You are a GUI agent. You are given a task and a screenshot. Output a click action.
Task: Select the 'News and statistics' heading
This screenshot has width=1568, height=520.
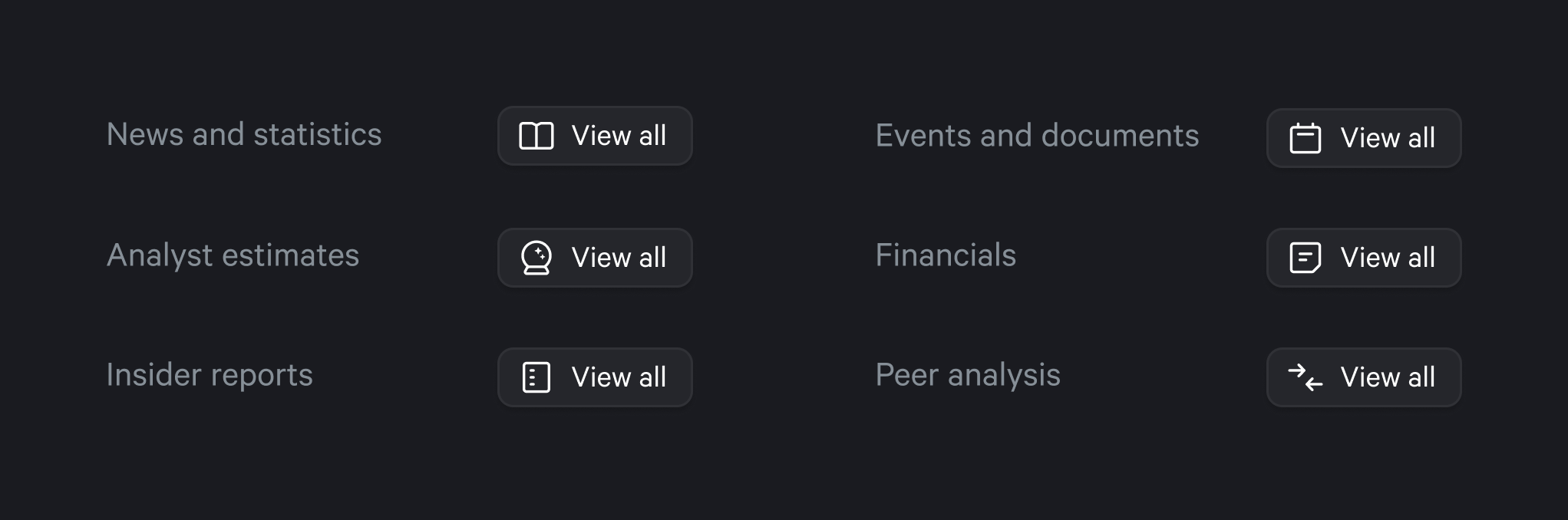(x=243, y=135)
